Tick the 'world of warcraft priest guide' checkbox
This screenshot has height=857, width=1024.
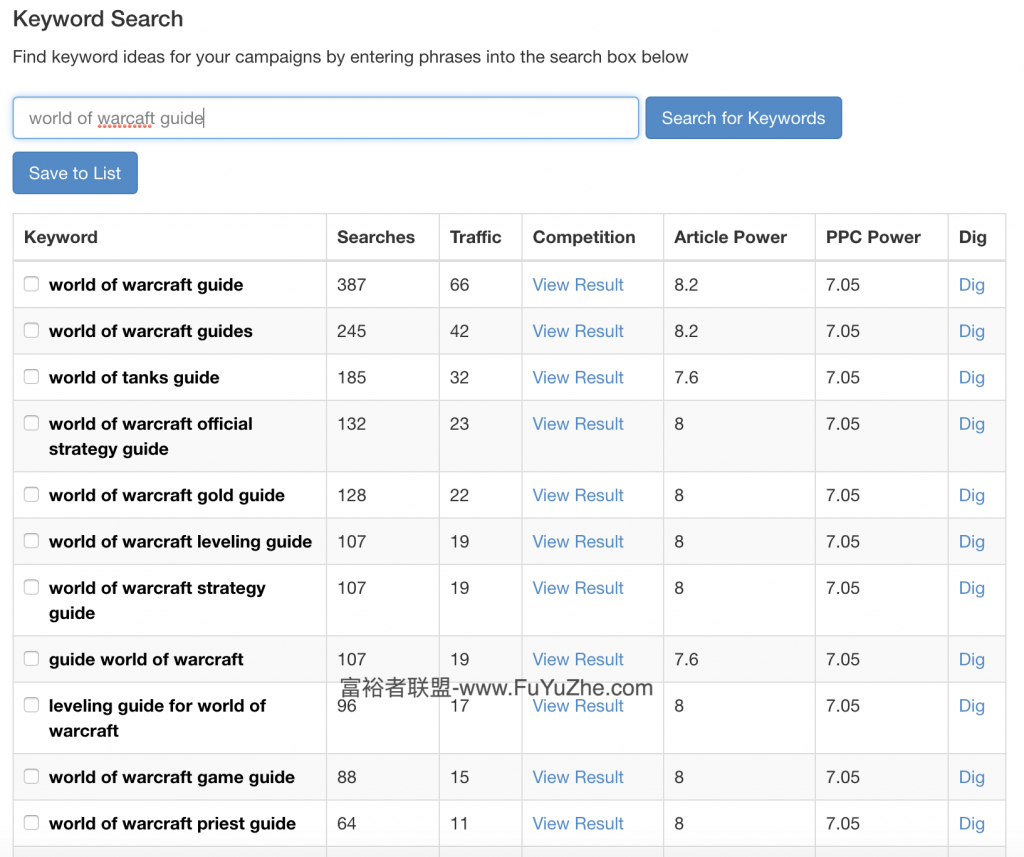click(x=31, y=822)
